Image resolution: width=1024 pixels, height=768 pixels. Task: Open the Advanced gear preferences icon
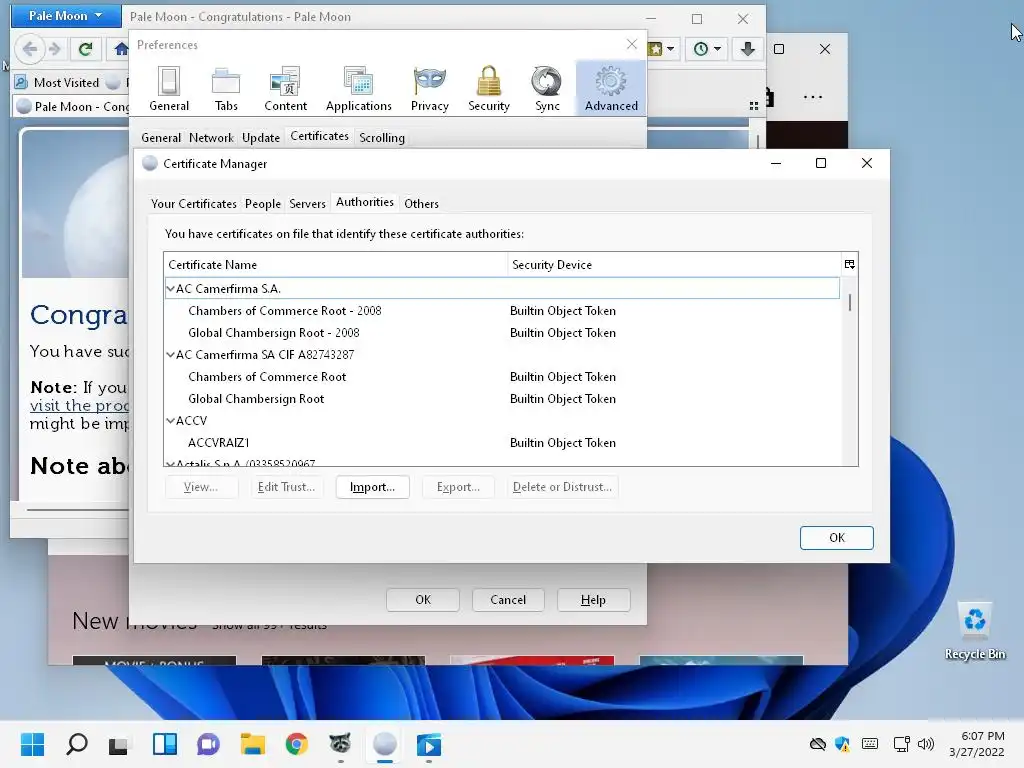611,89
